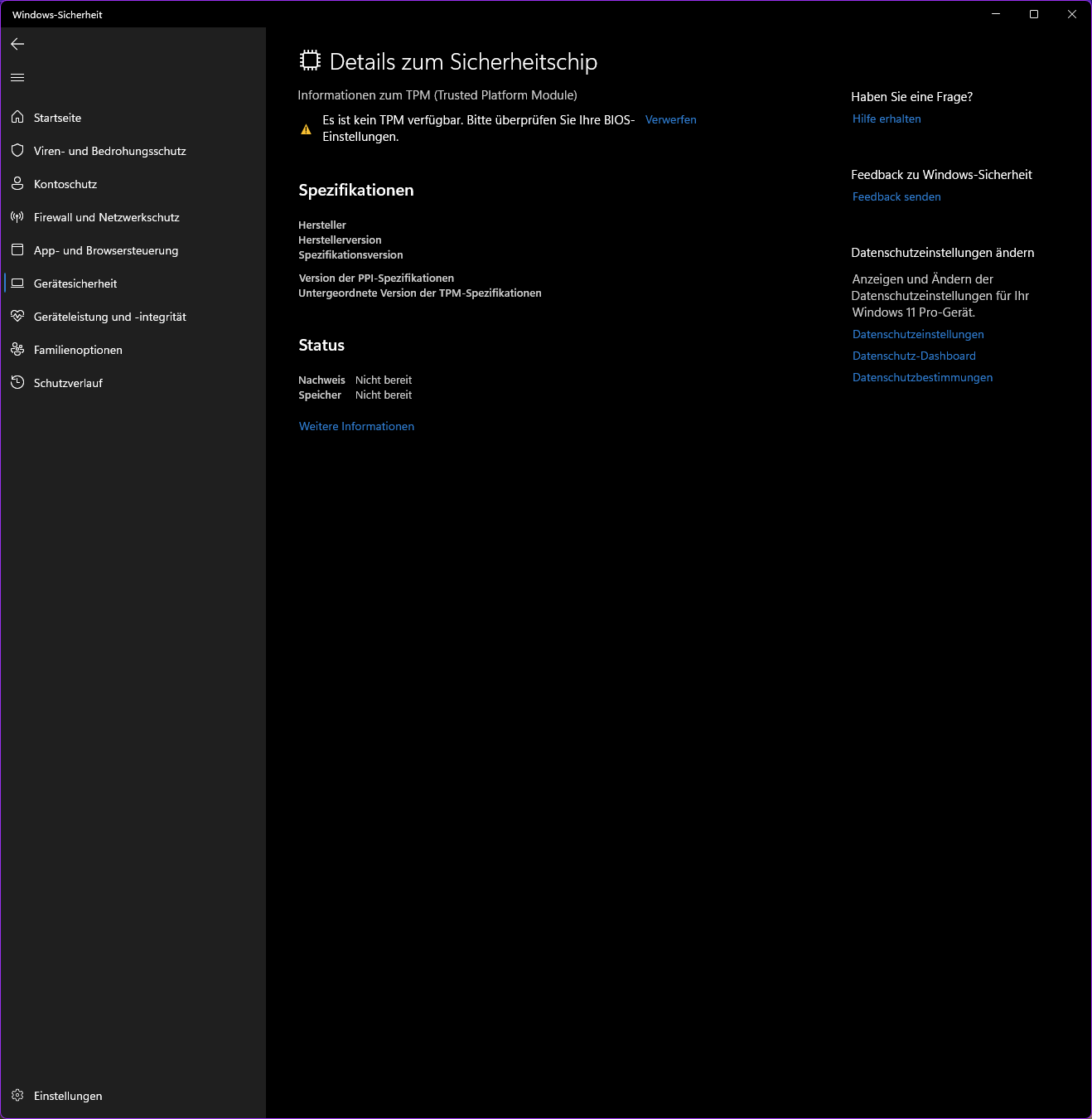Select the Informationen zum TPM subtitle

pyautogui.click(x=437, y=95)
